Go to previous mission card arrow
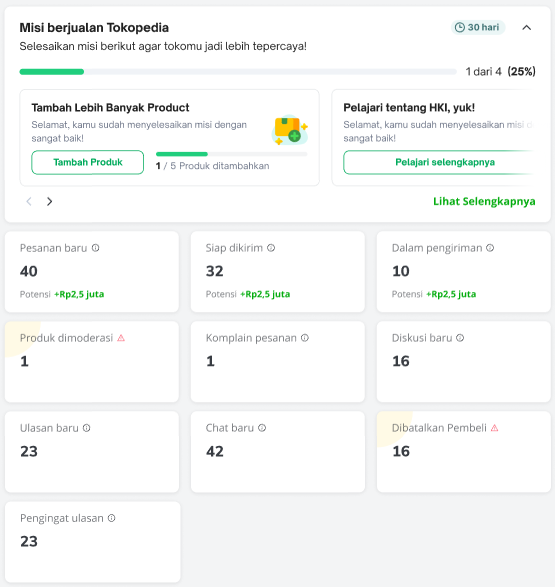 click(x=29, y=201)
